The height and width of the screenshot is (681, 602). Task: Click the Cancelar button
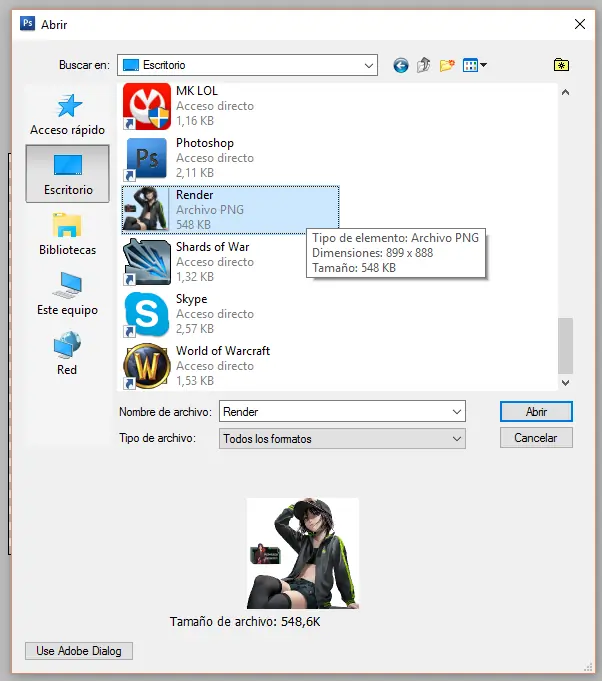[536, 438]
